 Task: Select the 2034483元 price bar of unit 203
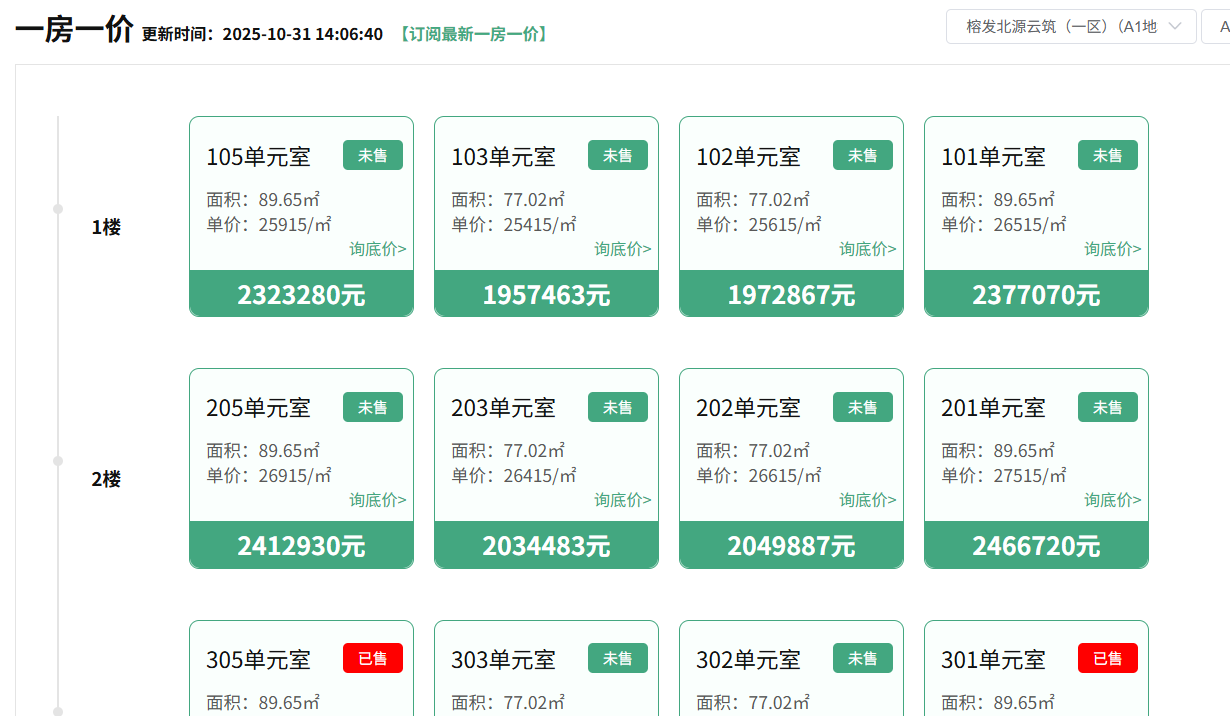[x=546, y=545]
